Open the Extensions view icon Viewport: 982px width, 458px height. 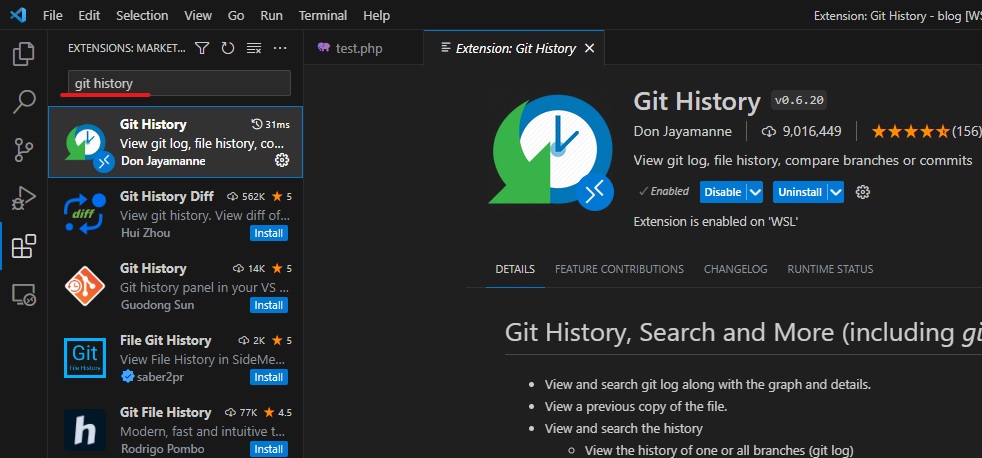coord(24,246)
